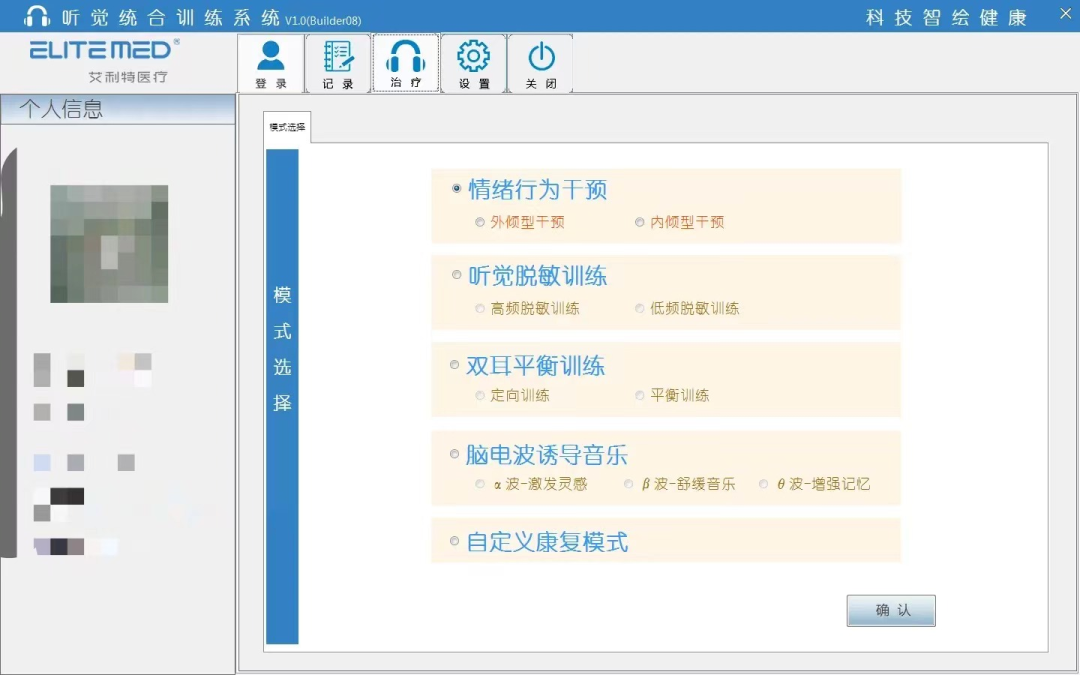Image resolution: width=1080 pixels, height=675 pixels.
Task: Switch to the 模式选择 tab
Action: pos(286,127)
